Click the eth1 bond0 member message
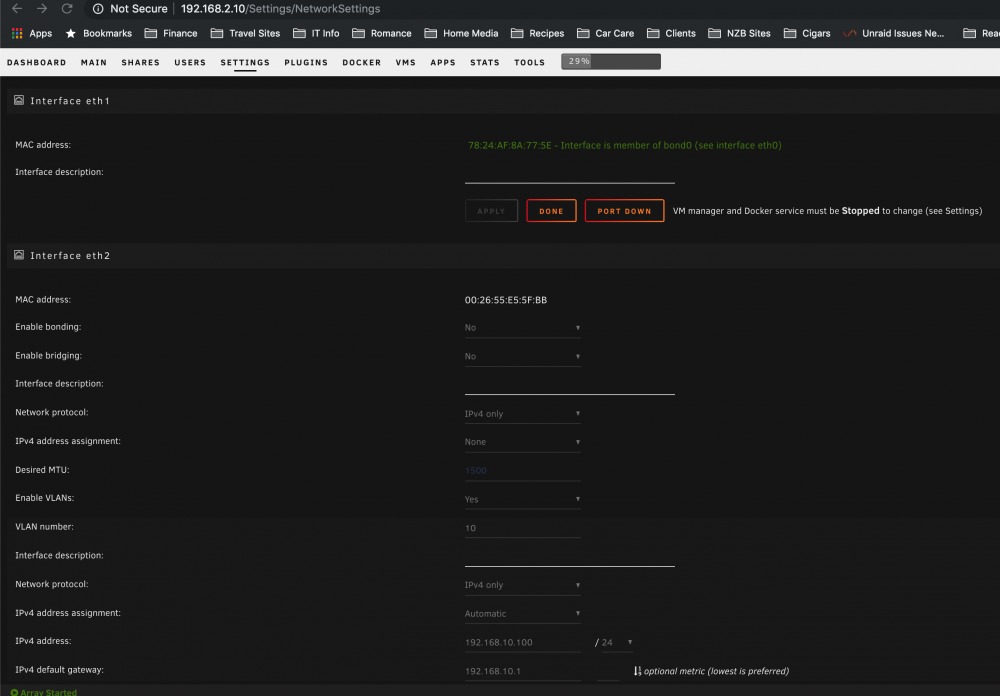Viewport: 1000px width, 696px height. [x=624, y=145]
